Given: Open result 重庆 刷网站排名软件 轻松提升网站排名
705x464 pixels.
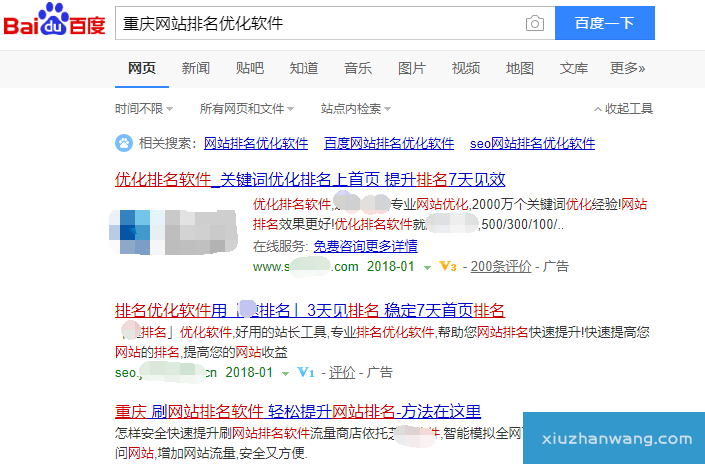Looking at the screenshot, I should [298, 411].
